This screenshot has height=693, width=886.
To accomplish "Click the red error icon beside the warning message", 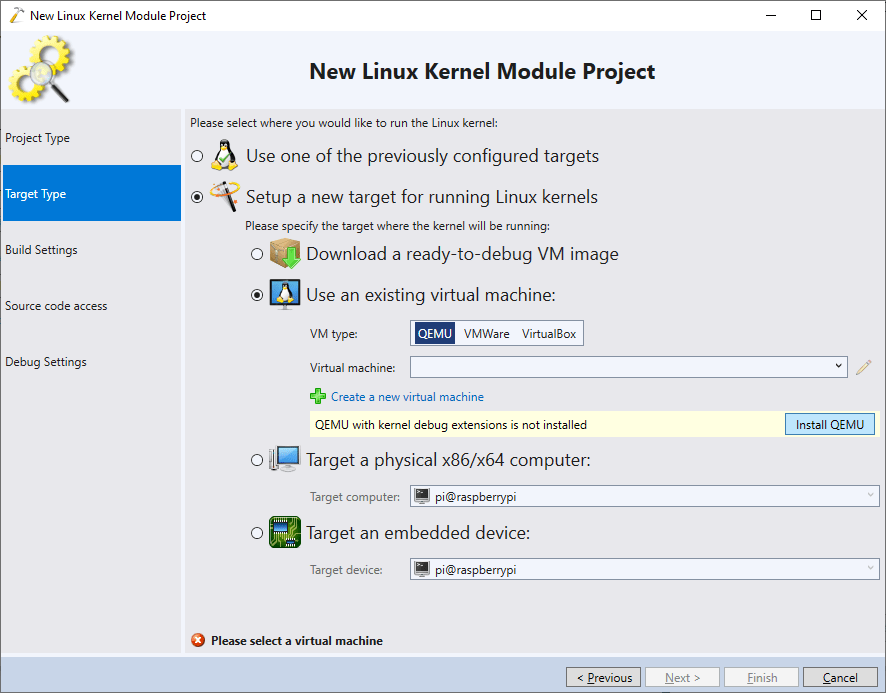I will coord(197,640).
